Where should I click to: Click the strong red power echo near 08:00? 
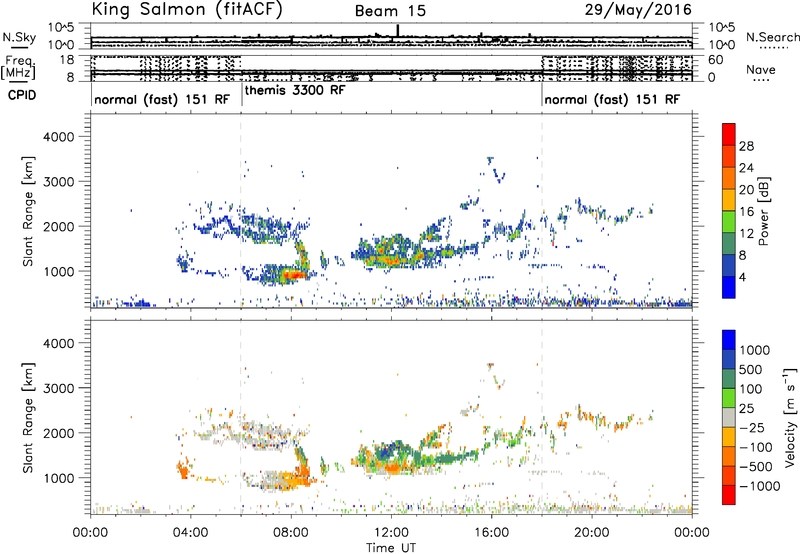click(294, 275)
